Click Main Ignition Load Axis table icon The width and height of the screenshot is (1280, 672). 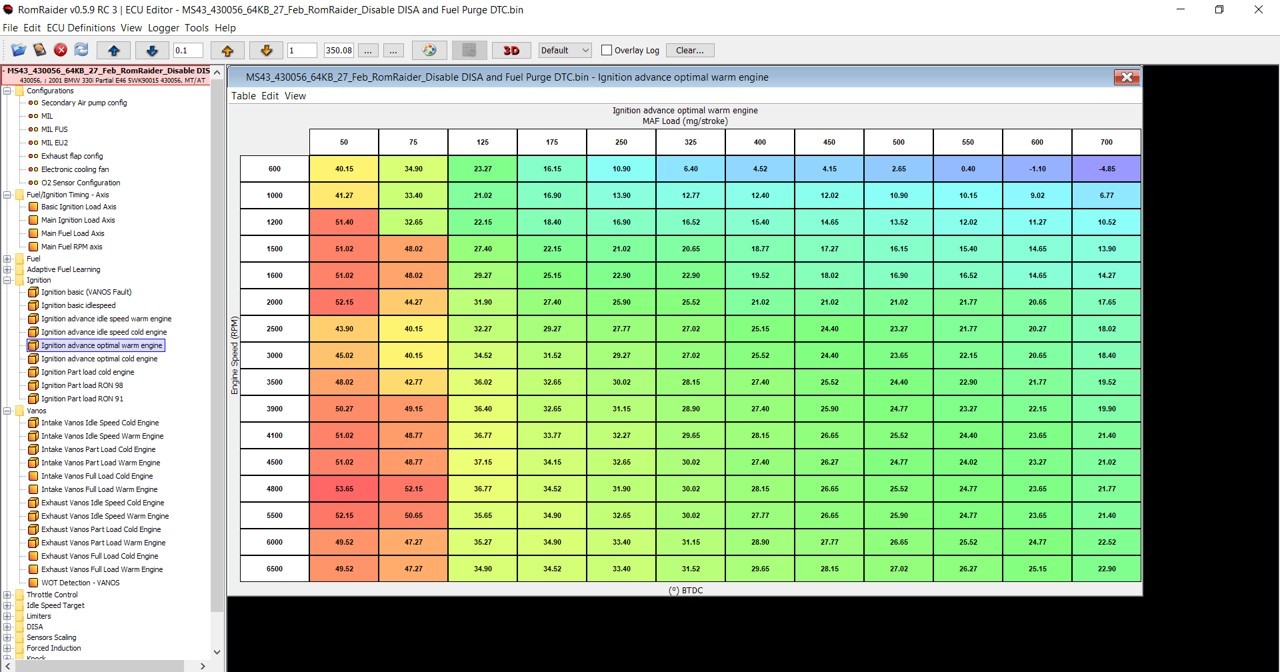[33, 220]
